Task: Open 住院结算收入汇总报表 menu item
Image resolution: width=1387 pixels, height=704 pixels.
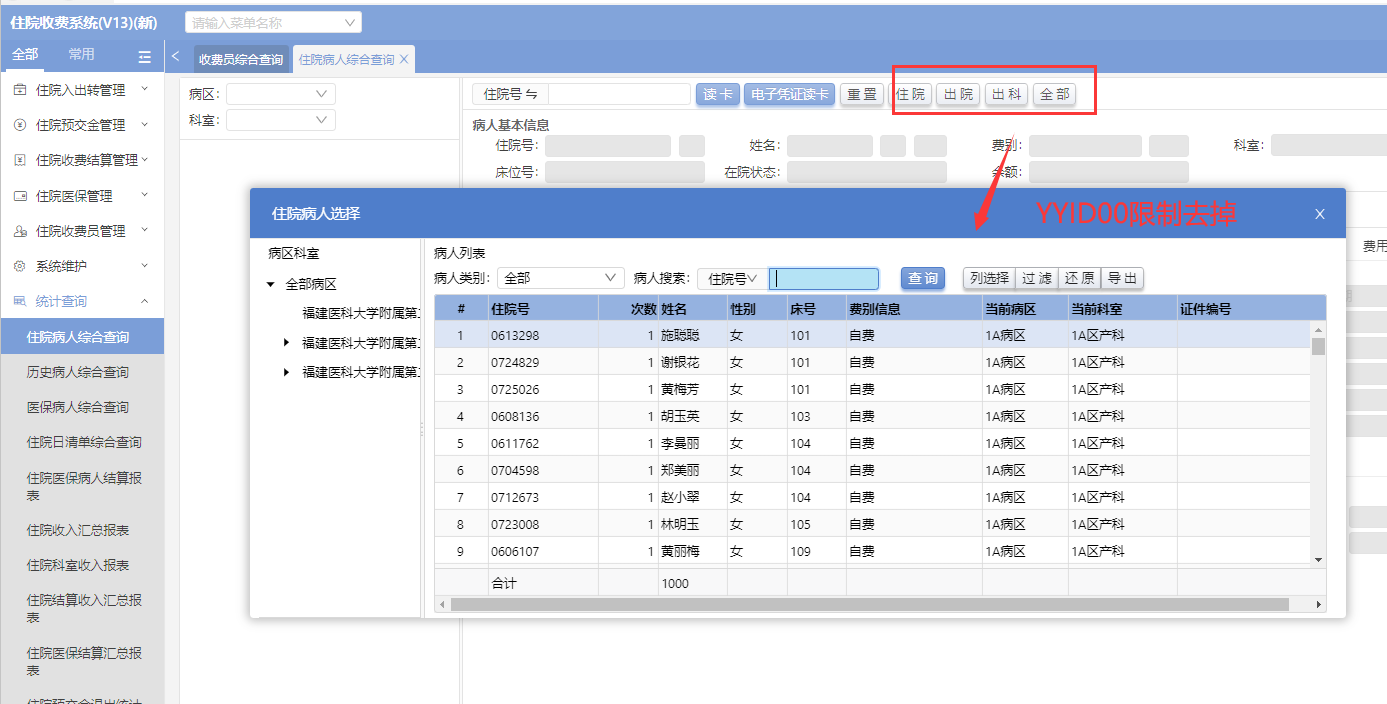Action: point(84,609)
